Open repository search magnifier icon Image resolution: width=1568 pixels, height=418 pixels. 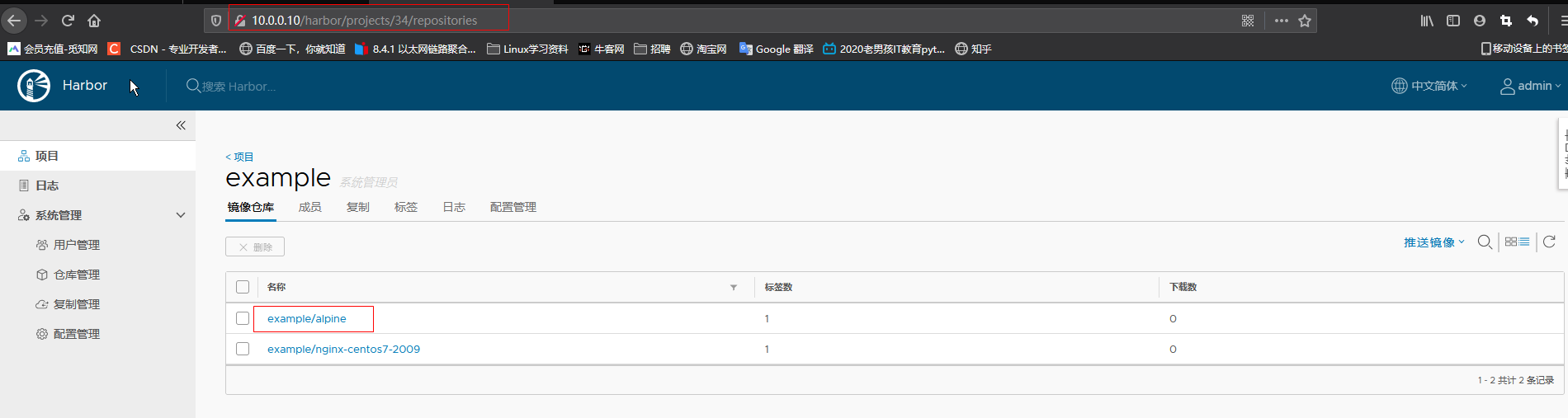click(x=1485, y=242)
